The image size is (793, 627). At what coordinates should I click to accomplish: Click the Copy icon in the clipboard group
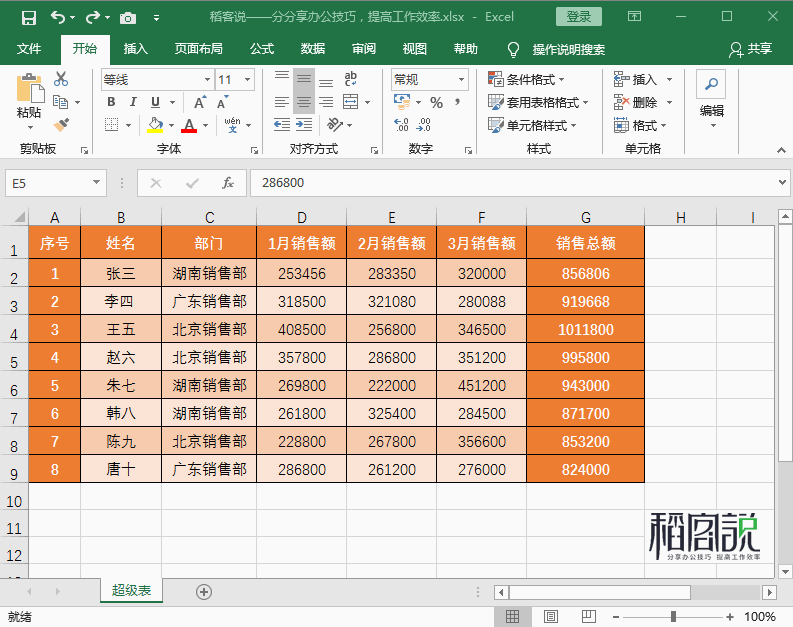(x=60, y=102)
